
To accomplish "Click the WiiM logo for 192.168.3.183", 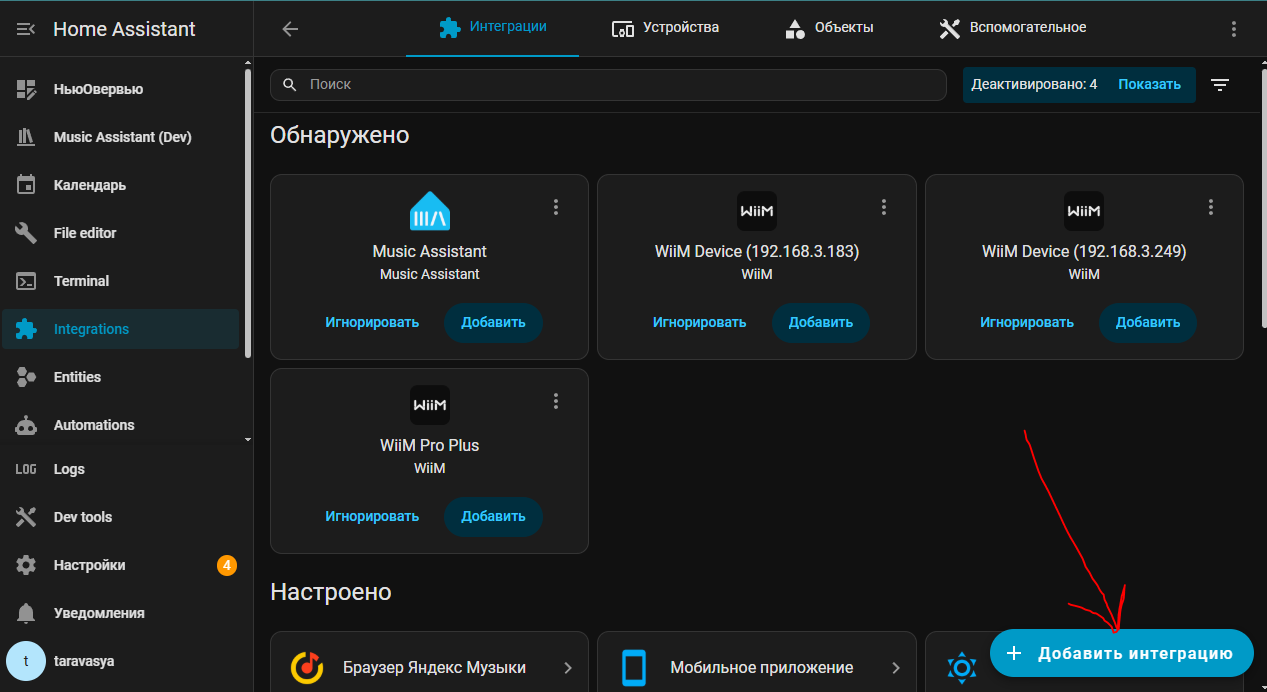I will [757, 211].
